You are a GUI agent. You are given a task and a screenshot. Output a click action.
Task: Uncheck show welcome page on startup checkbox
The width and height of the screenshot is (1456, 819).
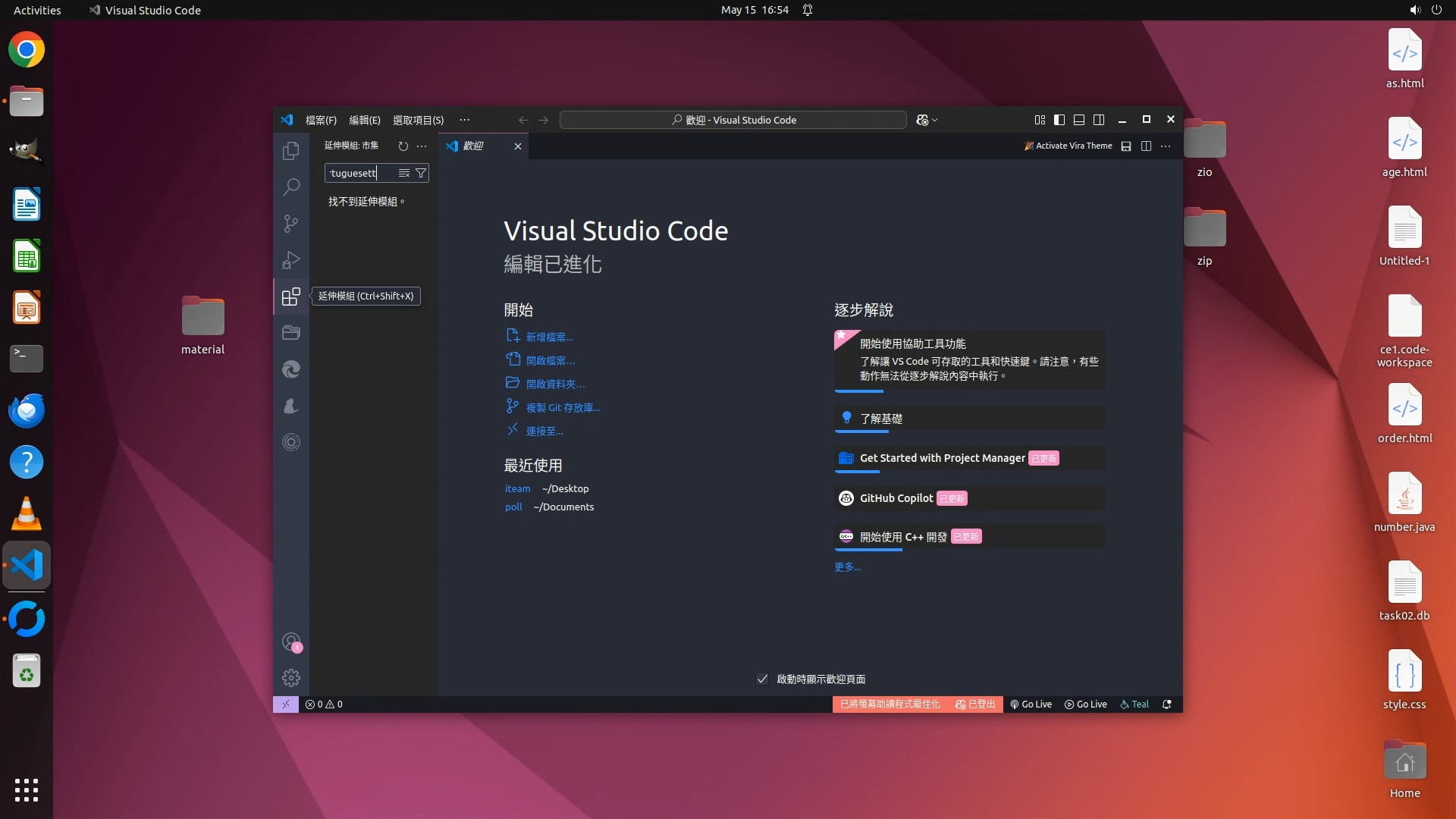tap(762, 679)
